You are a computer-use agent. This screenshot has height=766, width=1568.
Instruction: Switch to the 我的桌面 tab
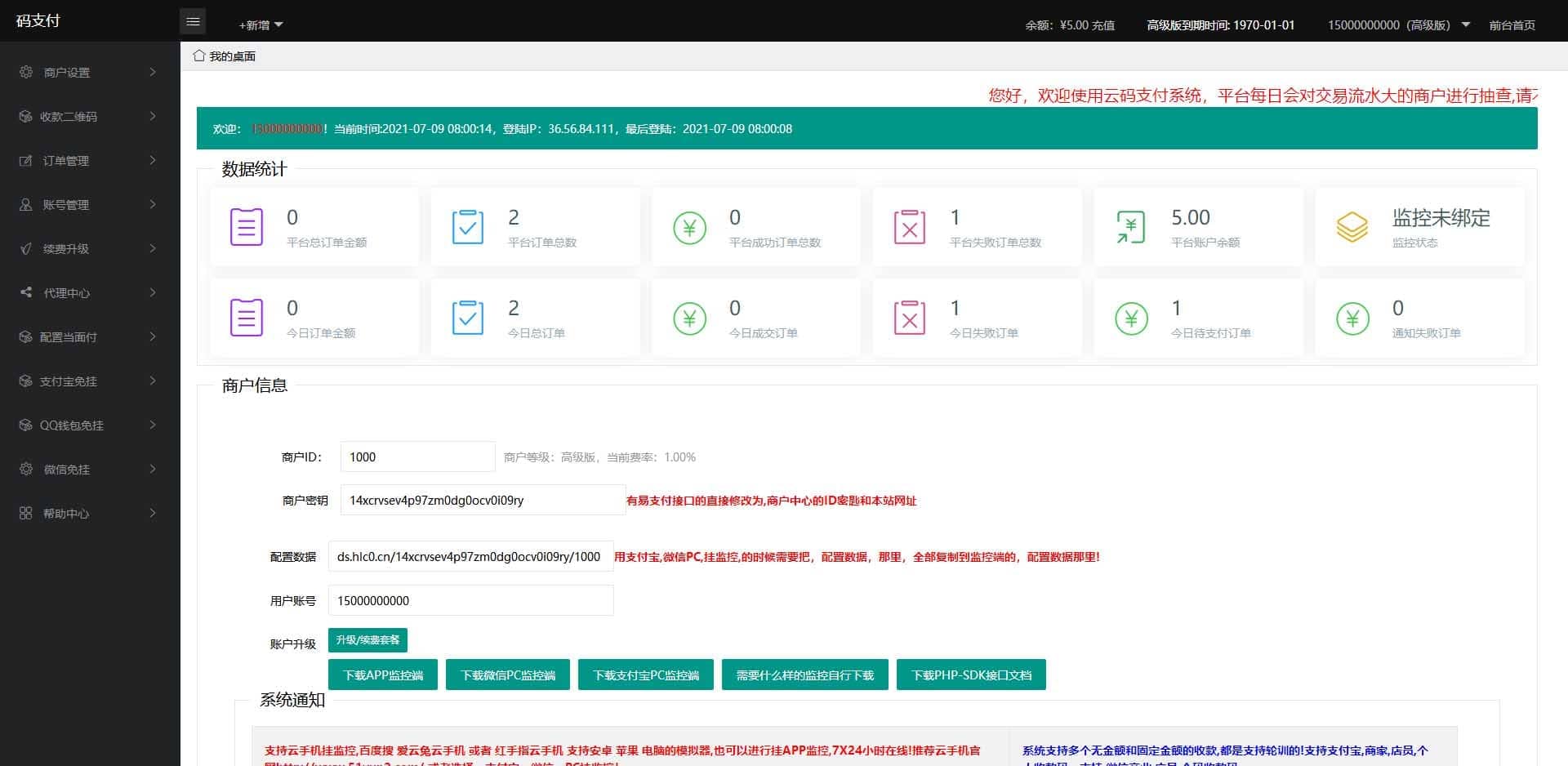point(232,56)
